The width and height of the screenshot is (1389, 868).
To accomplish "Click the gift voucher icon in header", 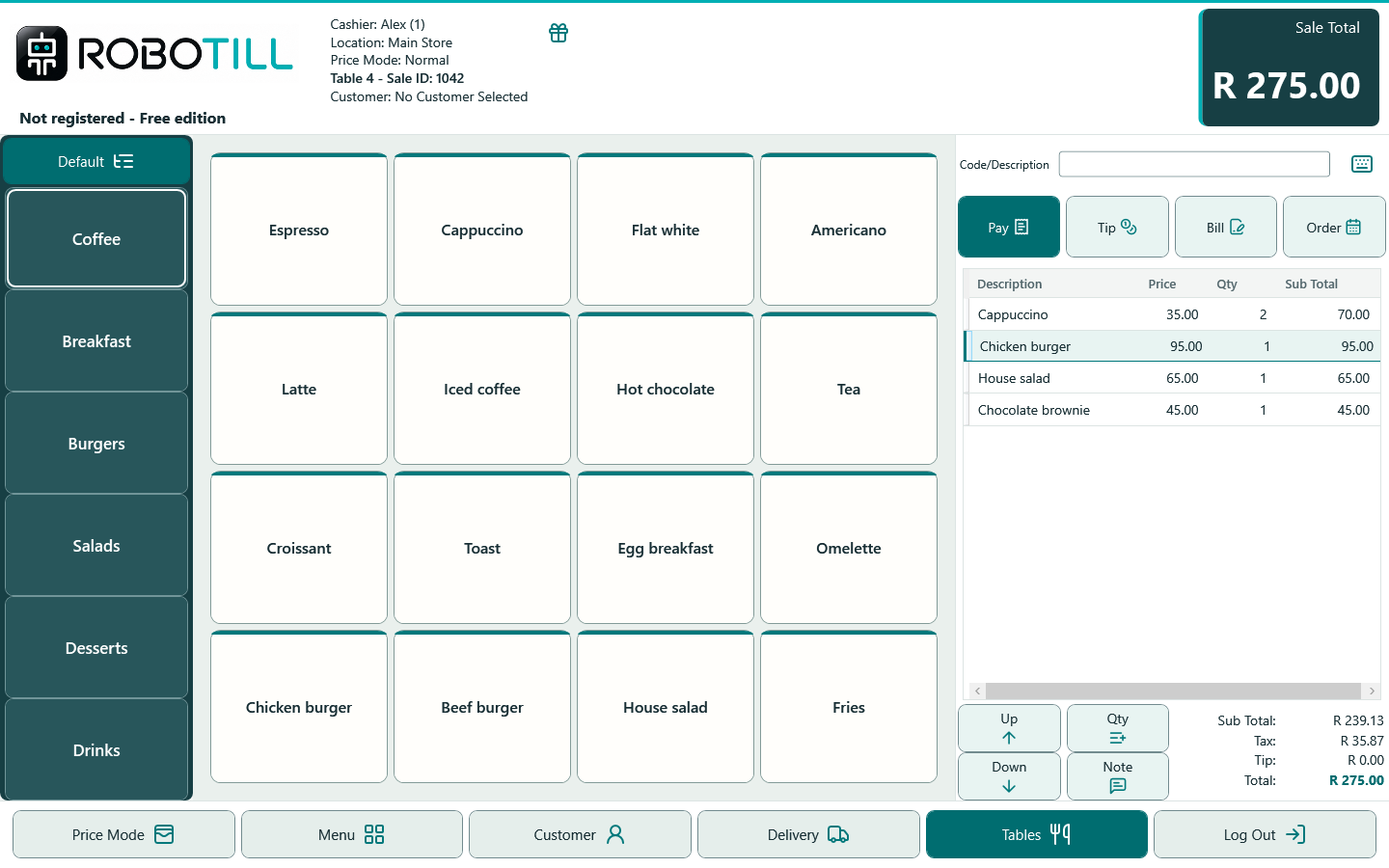I will [558, 33].
